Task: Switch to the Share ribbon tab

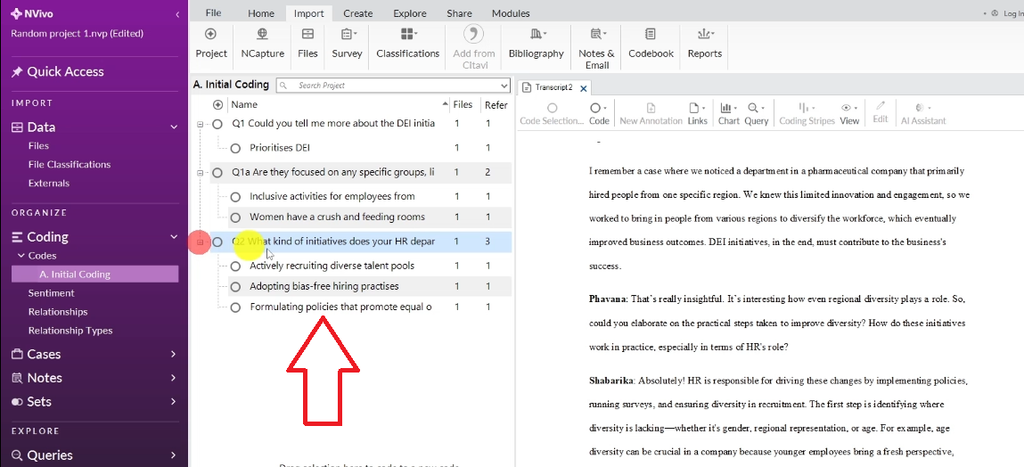Action: tap(460, 13)
